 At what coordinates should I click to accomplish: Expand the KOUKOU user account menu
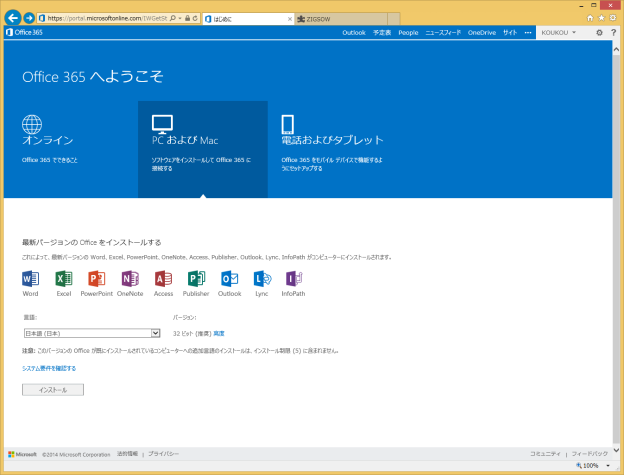[559, 33]
